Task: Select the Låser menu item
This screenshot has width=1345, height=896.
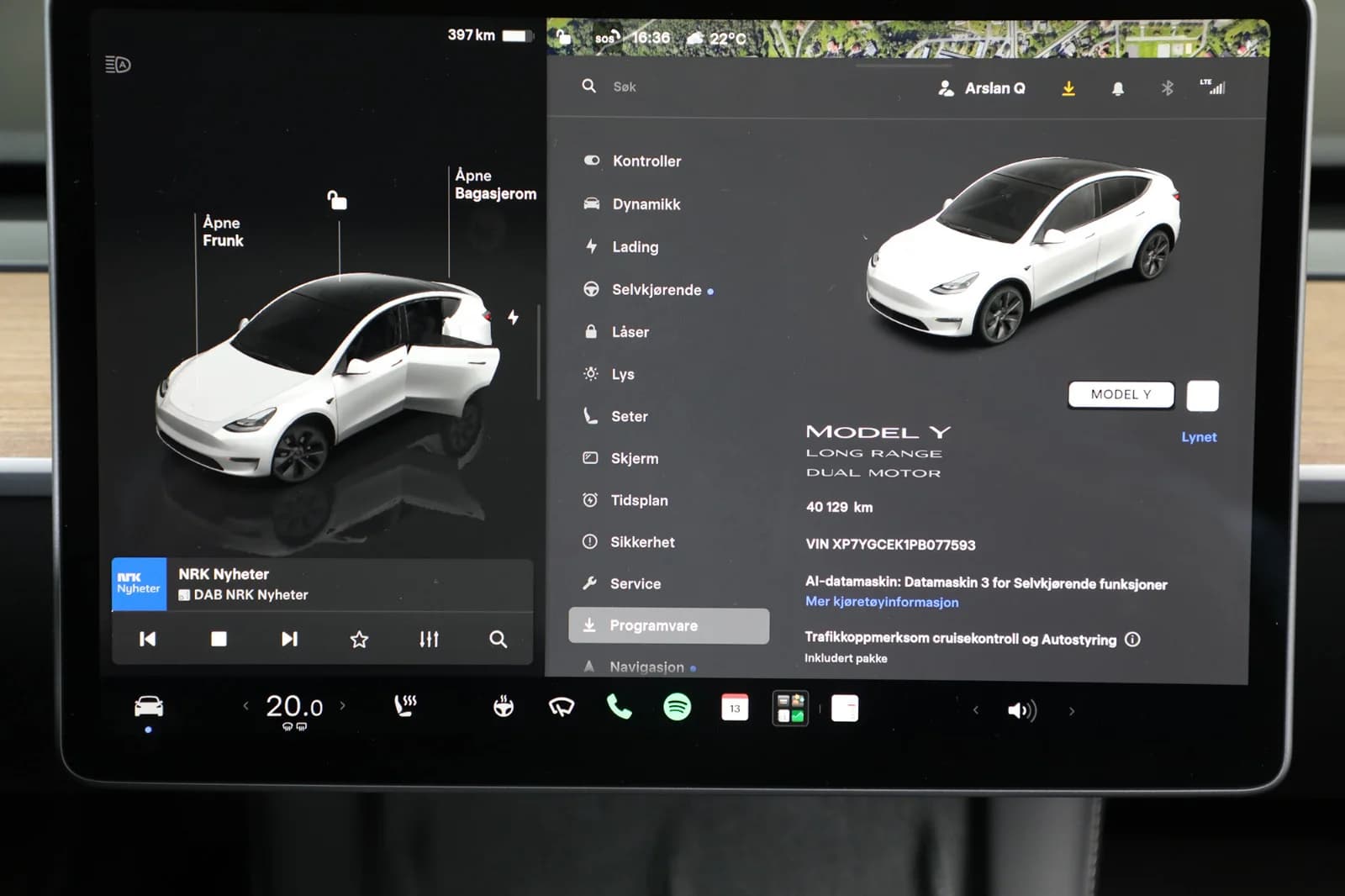Action: pyautogui.click(x=616, y=332)
